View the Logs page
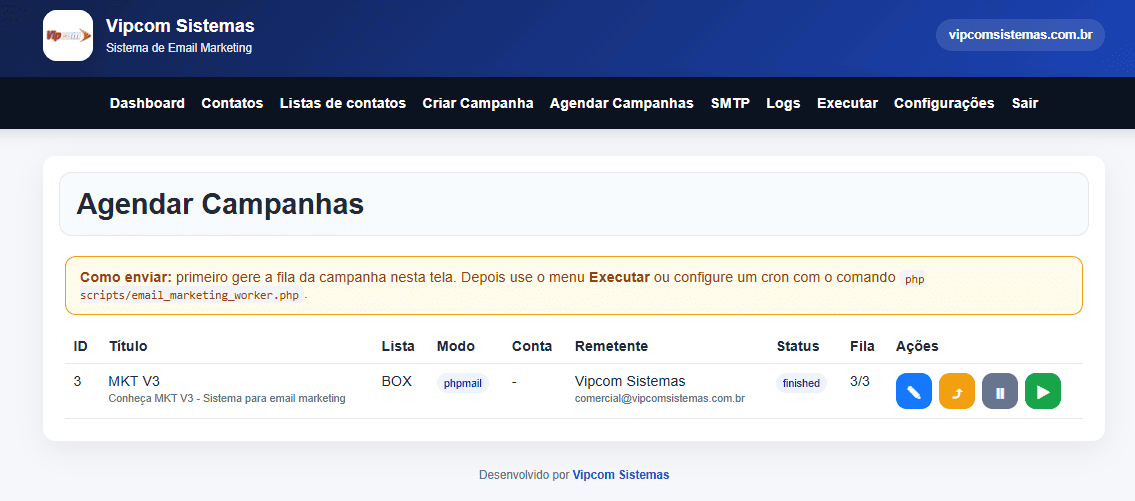This screenshot has width=1135, height=501. 783,103
